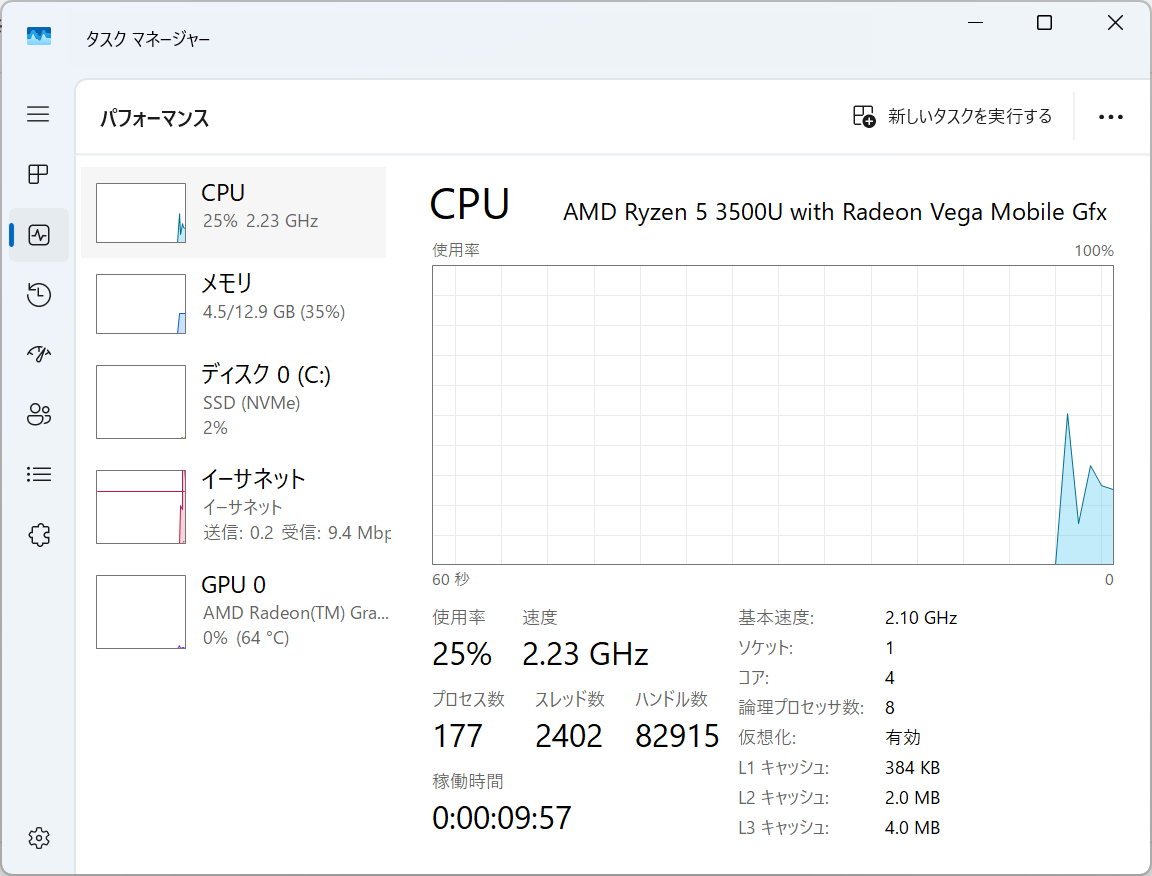The height and width of the screenshot is (876, 1152).
Task: Select the Performance page icon
Action: (x=39, y=235)
